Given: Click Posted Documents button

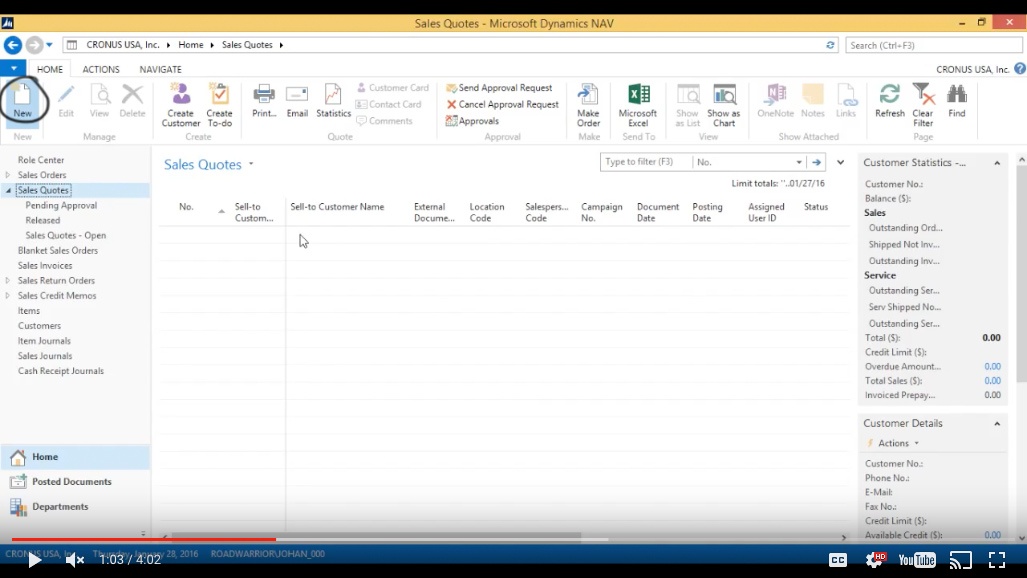Looking at the screenshot, I should tap(75, 482).
